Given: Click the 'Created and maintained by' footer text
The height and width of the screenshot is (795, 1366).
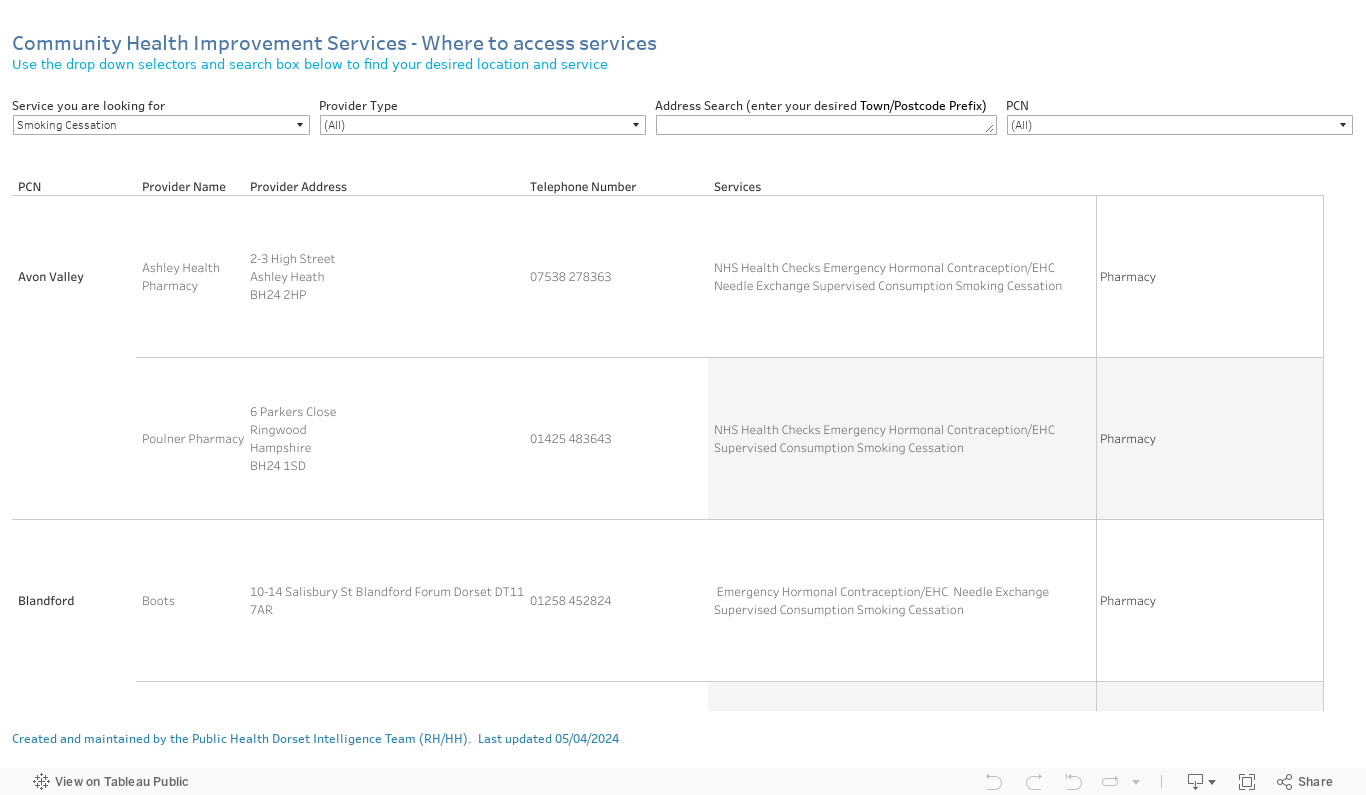Looking at the screenshot, I should pyautogui.click(x=315, y=739).
